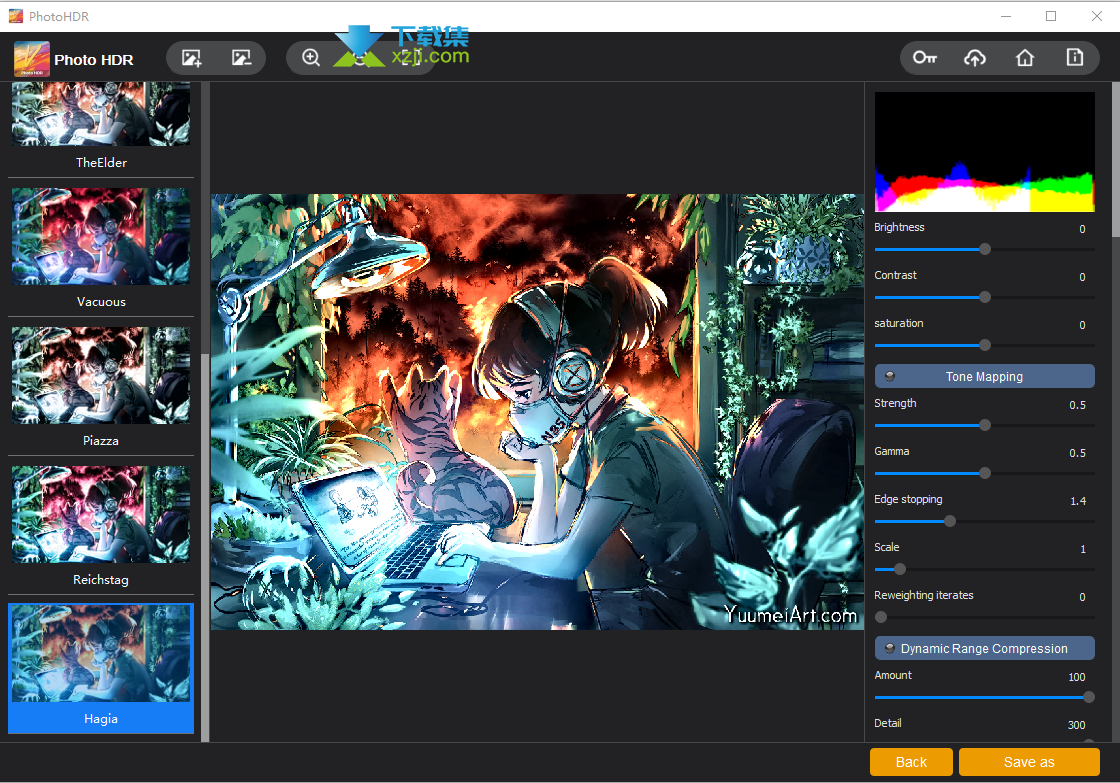Click the zoom in magnifier icon
The height and width of the screenshot is (783, 1120).
coord(311,58)
